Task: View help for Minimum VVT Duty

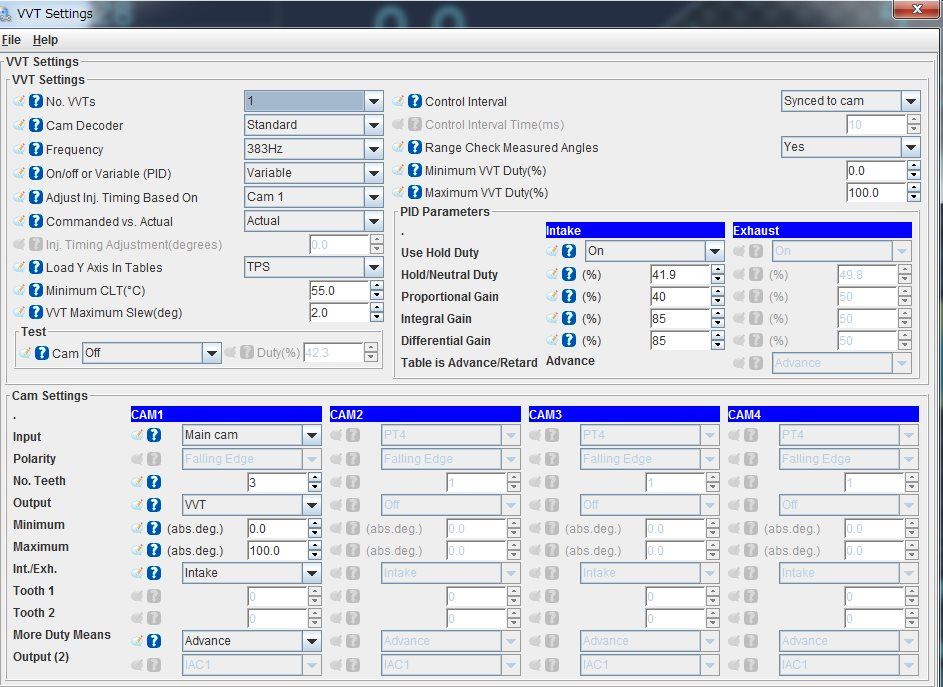Action: [415, 170]
